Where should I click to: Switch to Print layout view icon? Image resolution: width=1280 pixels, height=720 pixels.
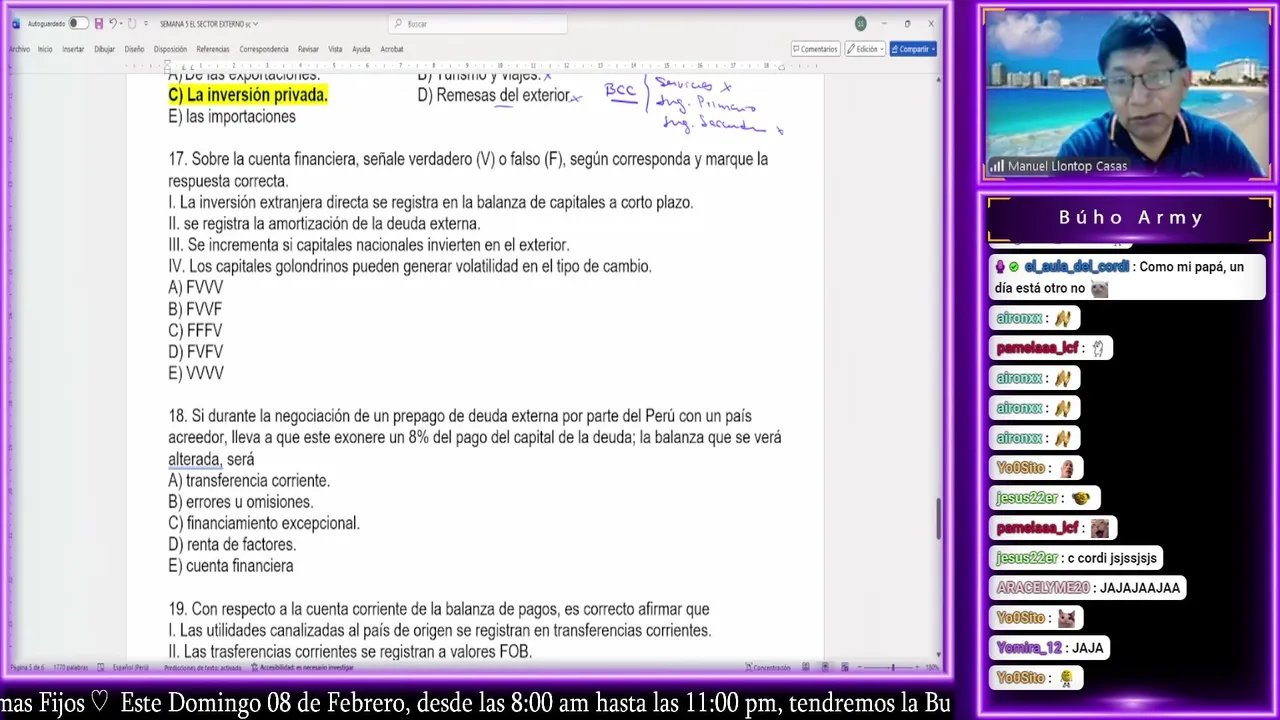tap(825, 667)
